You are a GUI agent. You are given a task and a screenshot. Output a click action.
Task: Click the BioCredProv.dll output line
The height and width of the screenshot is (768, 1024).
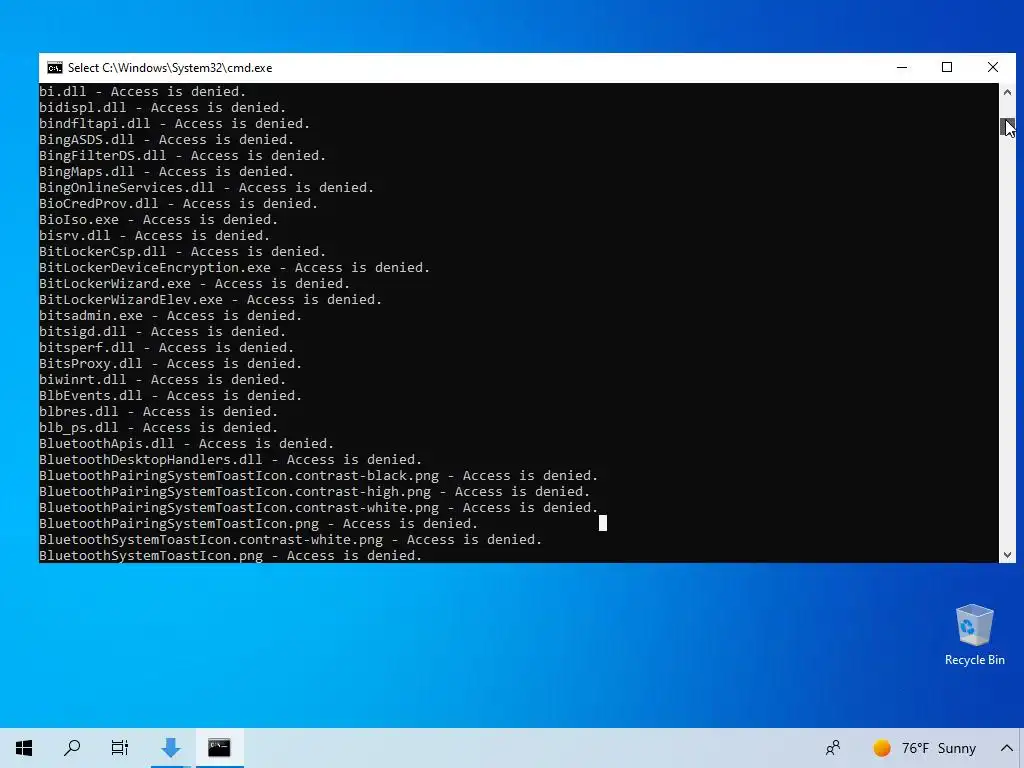coord(178,204)
